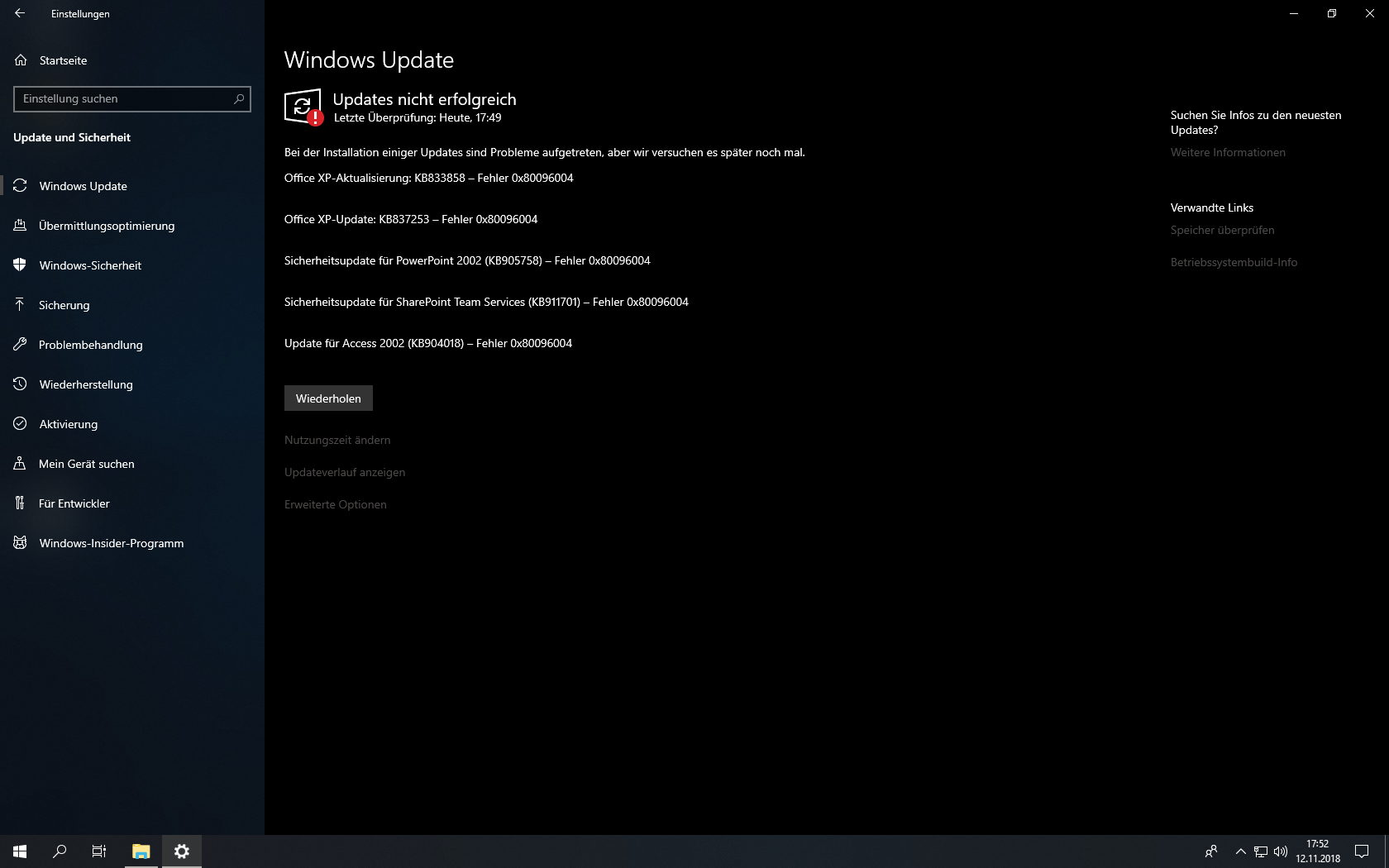
Task: Open Erweiterte Optionen link
Action: [x=336, y=504]
